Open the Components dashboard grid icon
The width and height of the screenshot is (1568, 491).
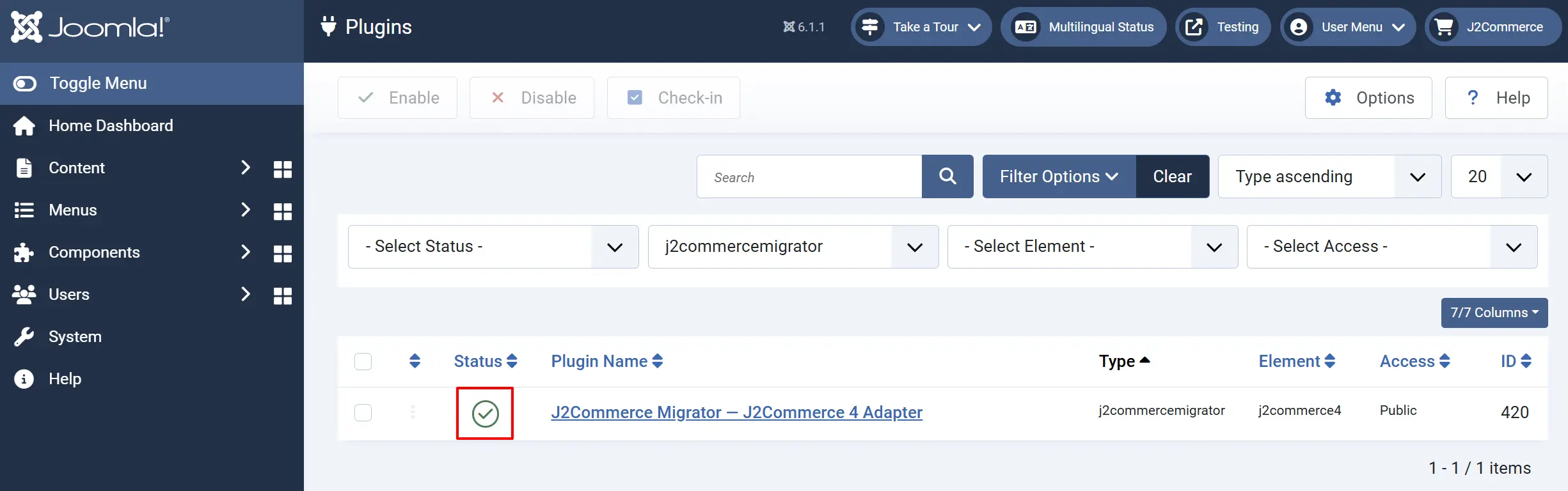click(x=283, y=253)
